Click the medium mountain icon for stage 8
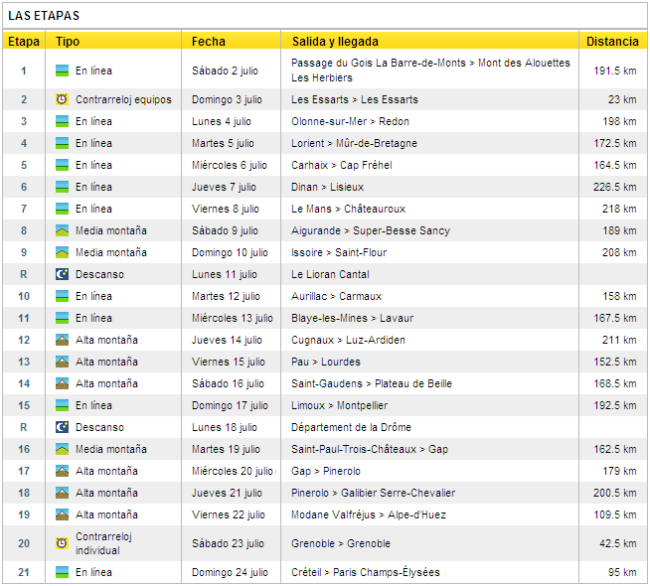 62,231
